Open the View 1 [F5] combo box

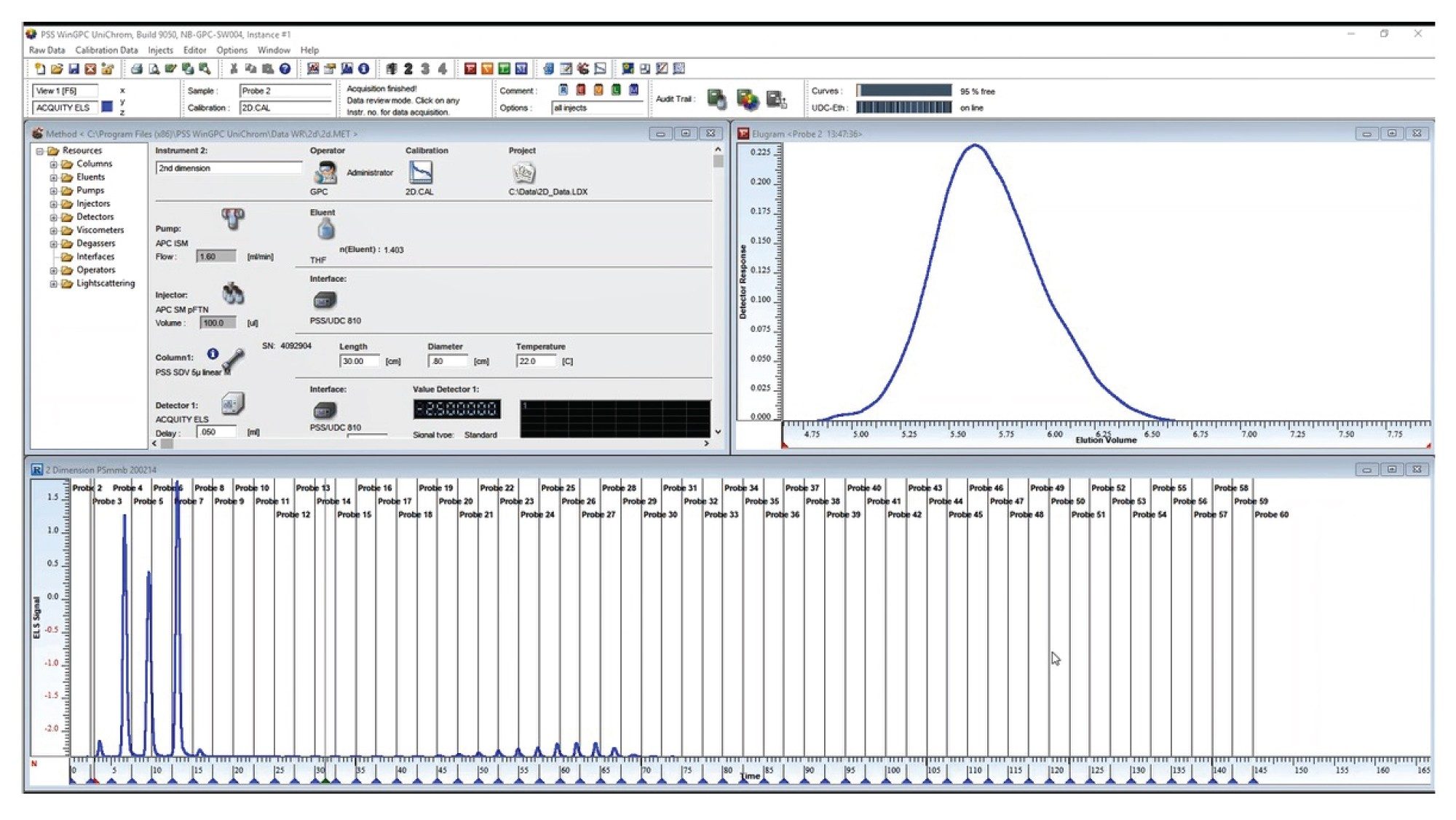click(65, 91)
